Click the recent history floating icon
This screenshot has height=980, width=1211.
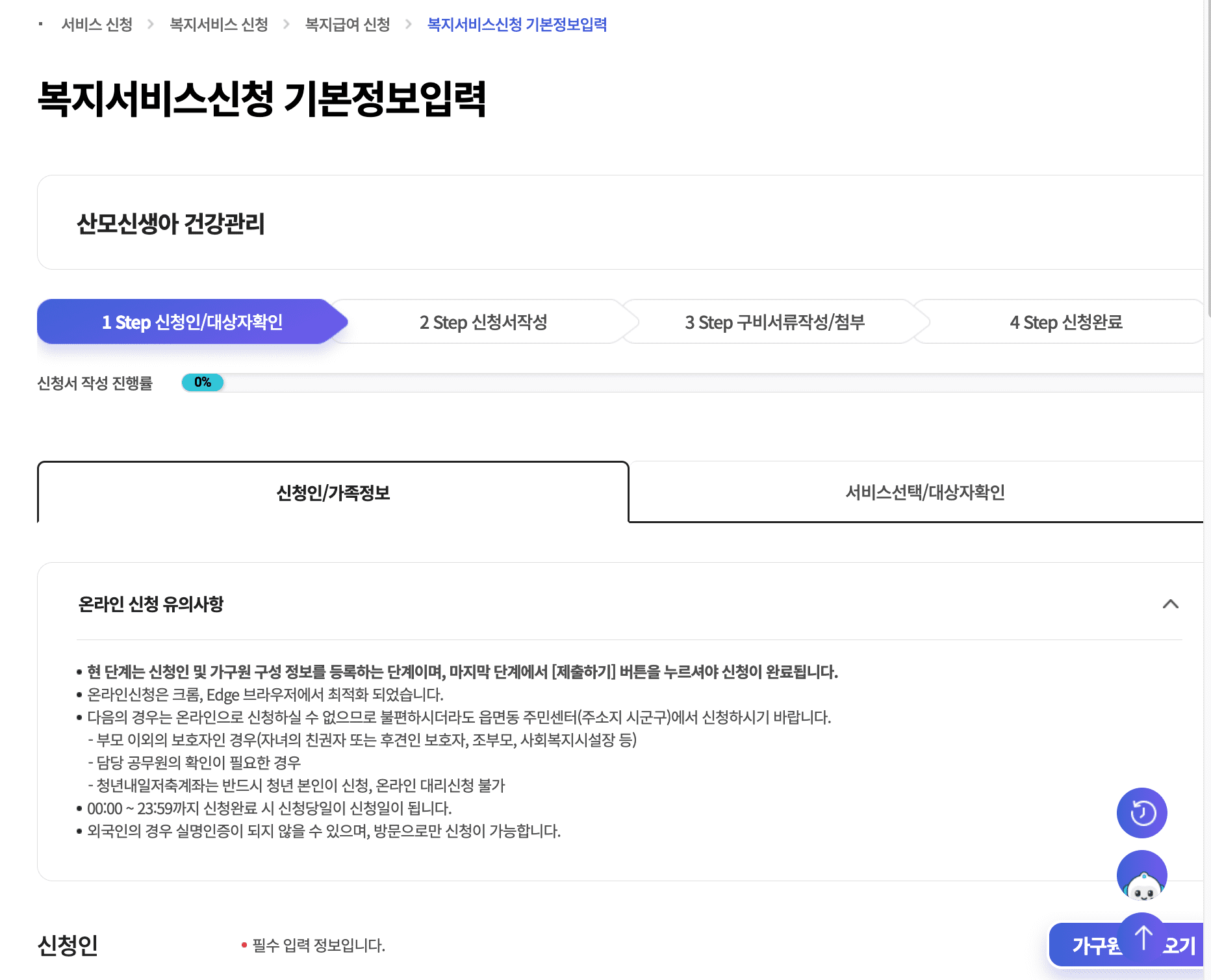pyautogui.click(x=1141, y=813)
